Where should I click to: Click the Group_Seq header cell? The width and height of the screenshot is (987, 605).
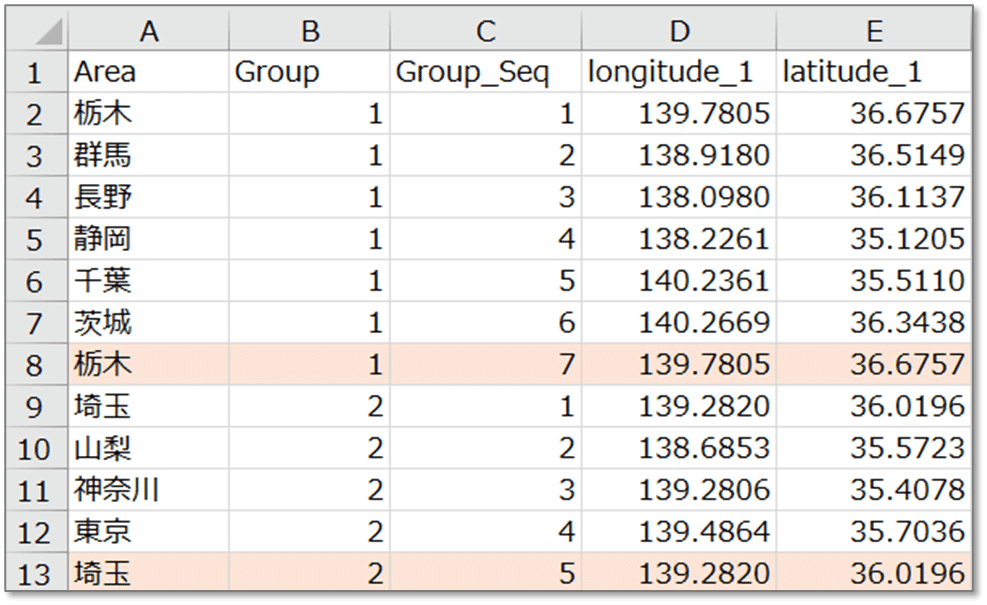click(485, 72)
